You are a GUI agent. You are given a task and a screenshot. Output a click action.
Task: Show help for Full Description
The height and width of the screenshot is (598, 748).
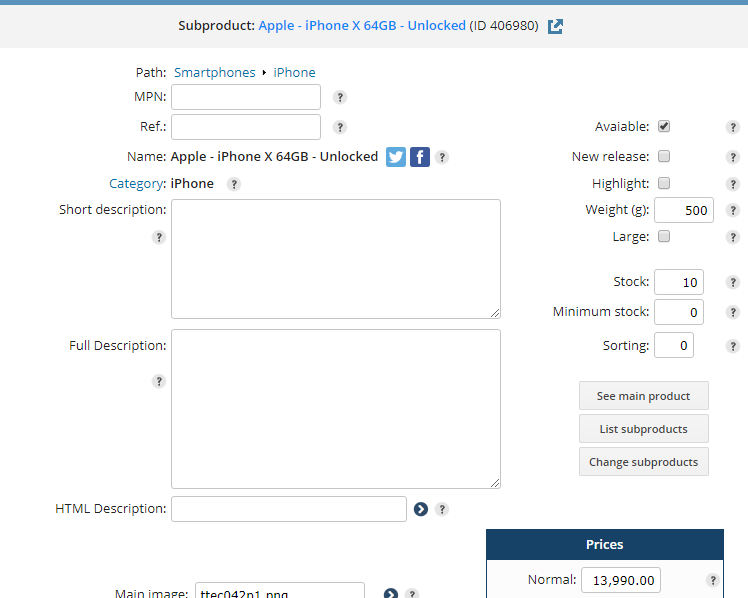tap(159, 381)
